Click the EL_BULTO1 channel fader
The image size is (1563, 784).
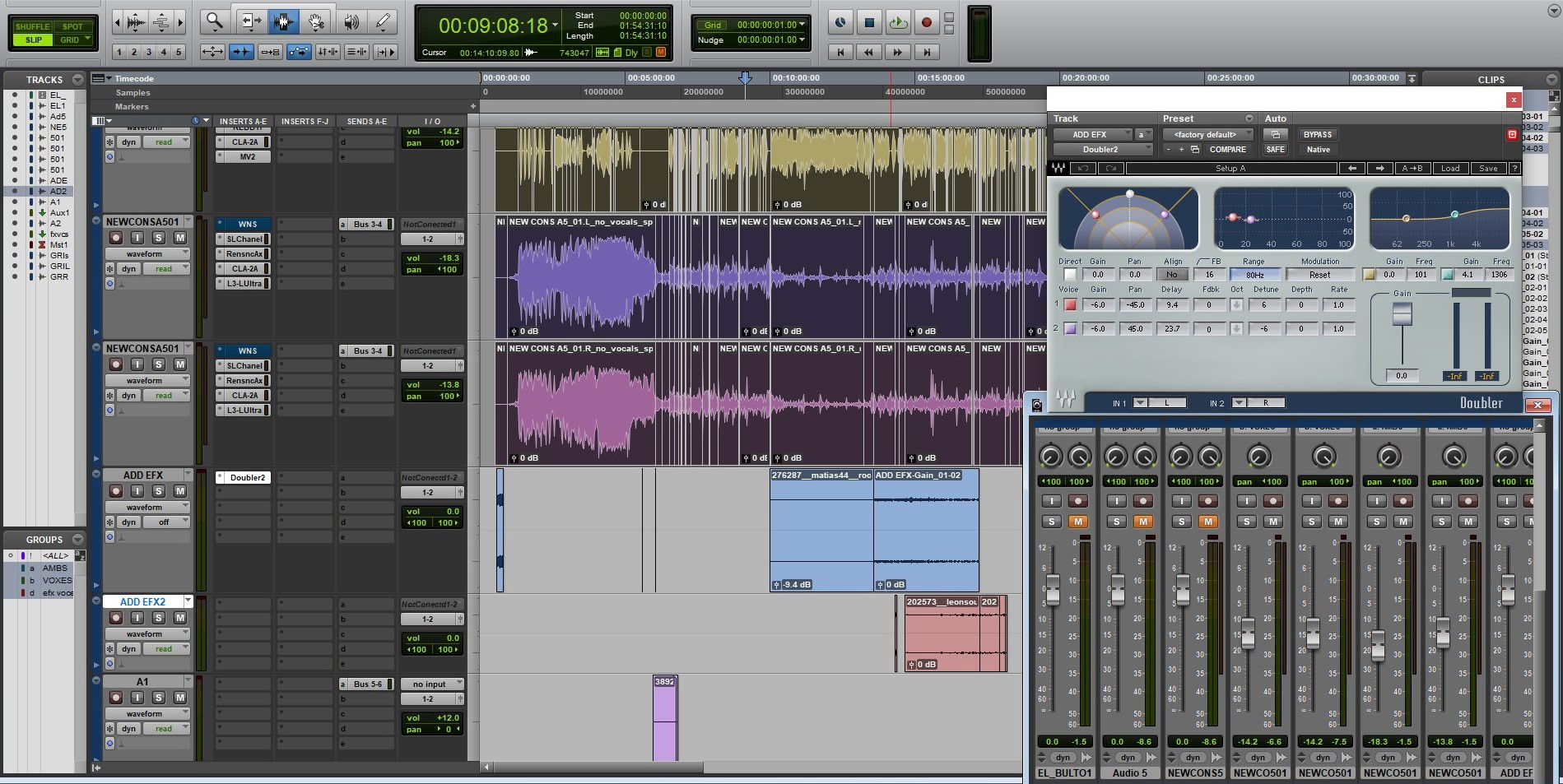[x=1052, y=590]
